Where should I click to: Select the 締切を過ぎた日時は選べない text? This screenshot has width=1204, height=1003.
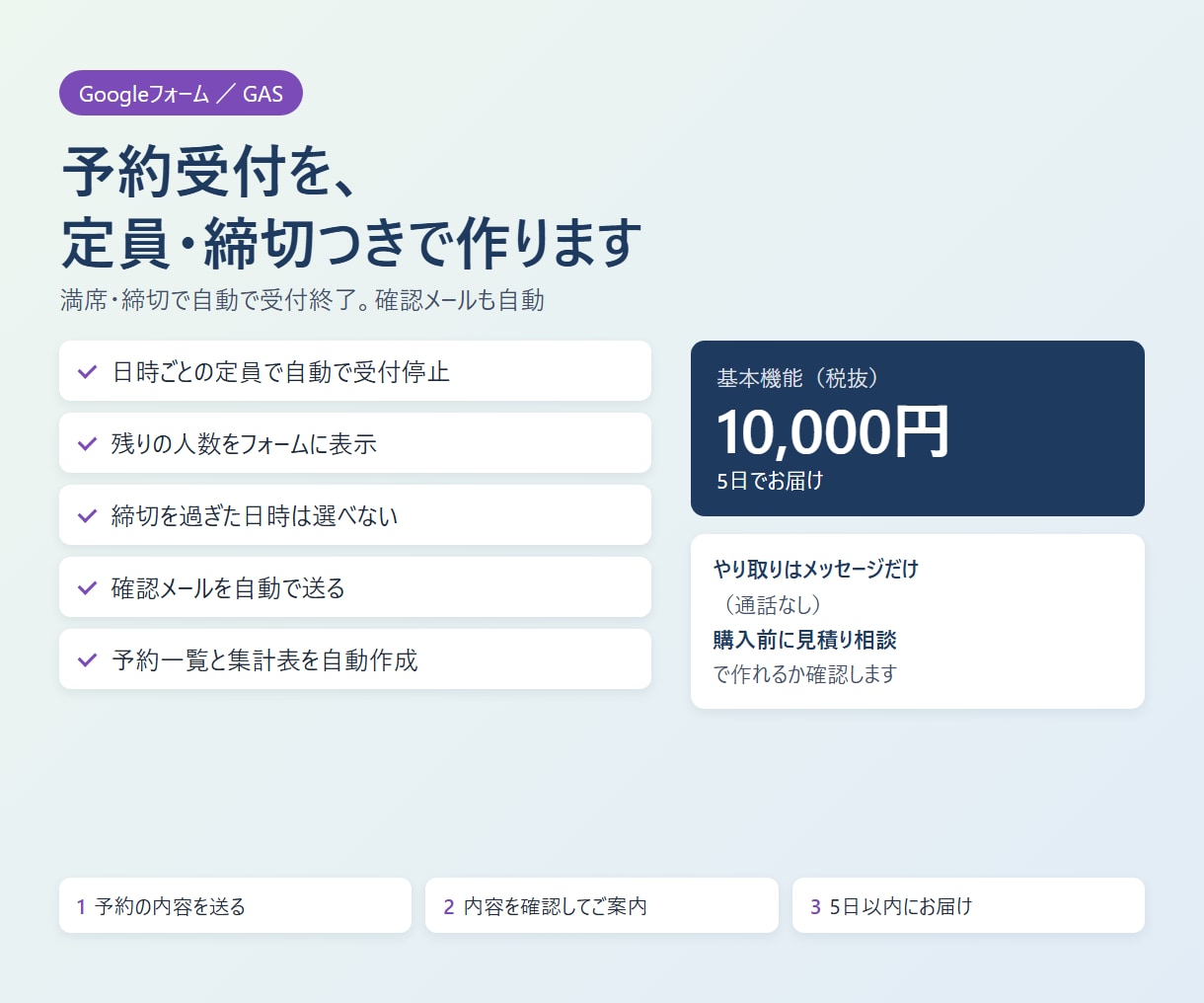click(x=255, y=516)
